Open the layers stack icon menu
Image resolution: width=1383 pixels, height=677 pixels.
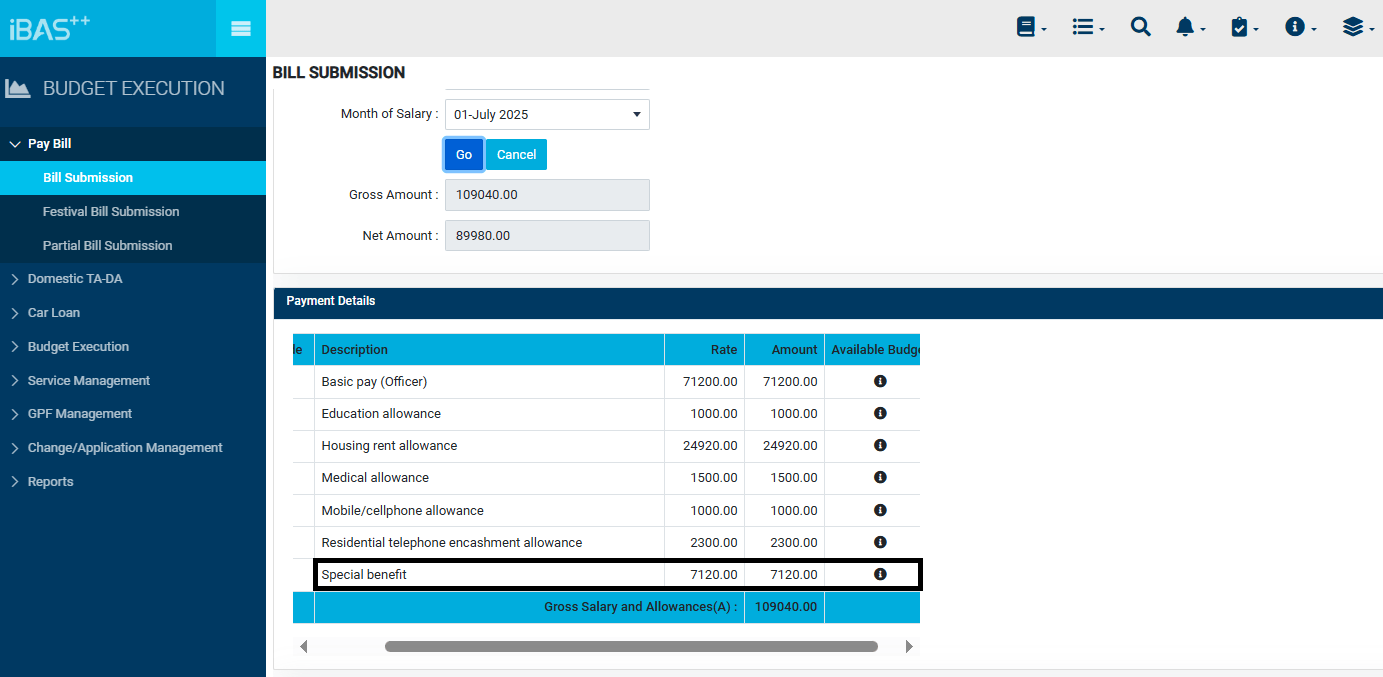pos(1356,28)
